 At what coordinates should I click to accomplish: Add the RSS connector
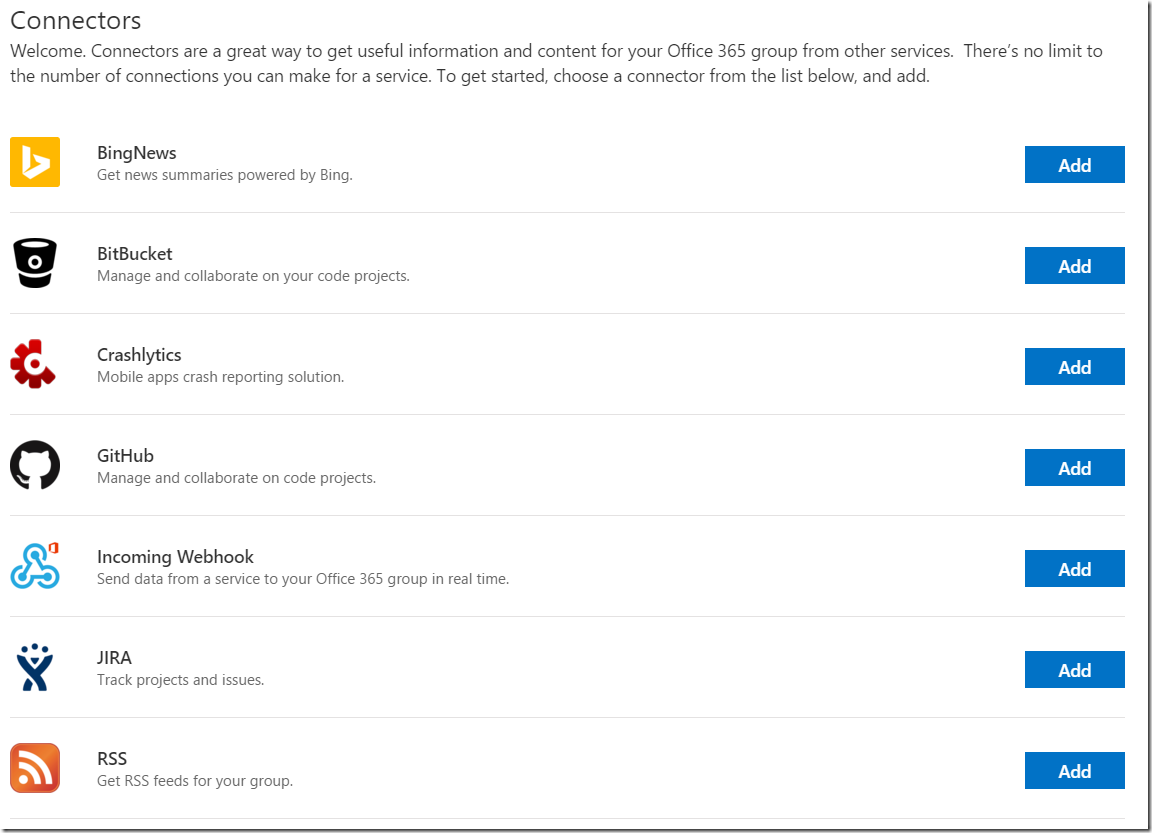tap(1074, 771)
